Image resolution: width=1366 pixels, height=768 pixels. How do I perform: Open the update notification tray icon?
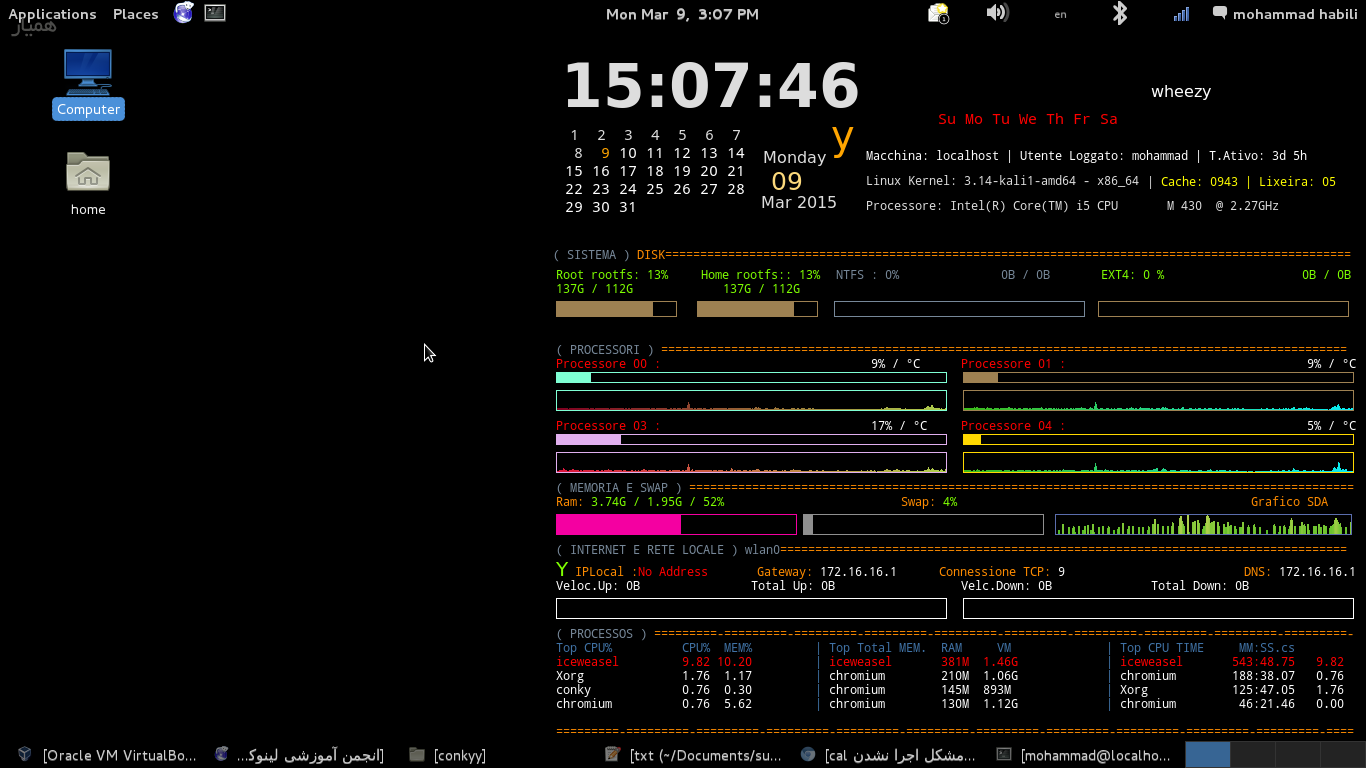click(937, 13)
